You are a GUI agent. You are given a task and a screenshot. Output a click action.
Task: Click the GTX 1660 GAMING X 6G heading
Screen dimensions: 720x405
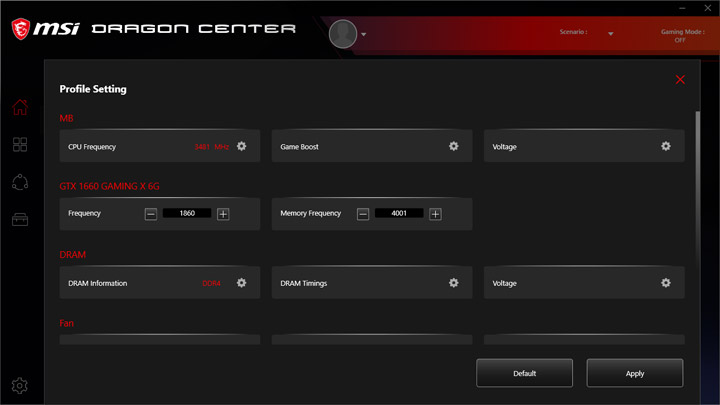(109, 186)
